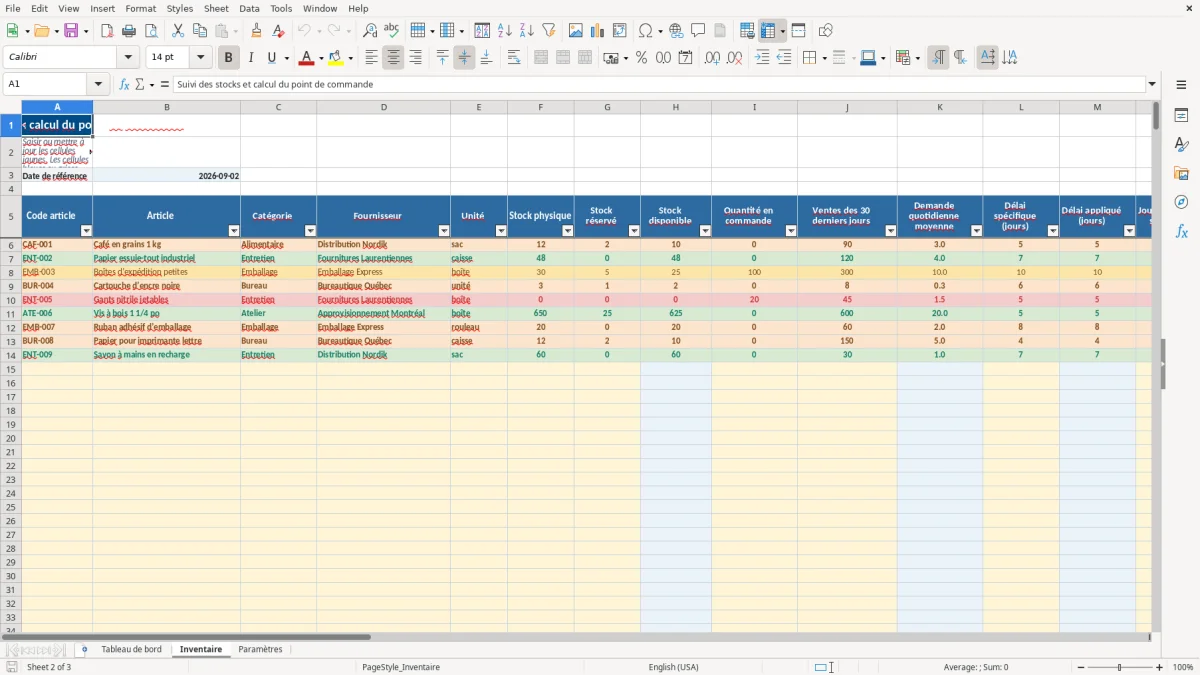Screen dimensions: 1200x675
Task: Click Export as PDF icon
Action: (107, 31)
